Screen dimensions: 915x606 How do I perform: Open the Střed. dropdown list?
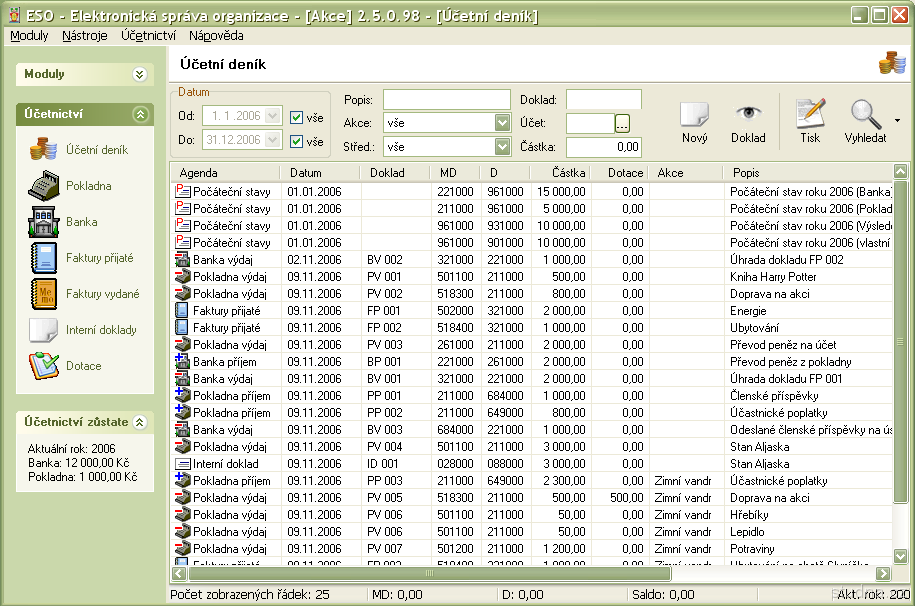502,147
